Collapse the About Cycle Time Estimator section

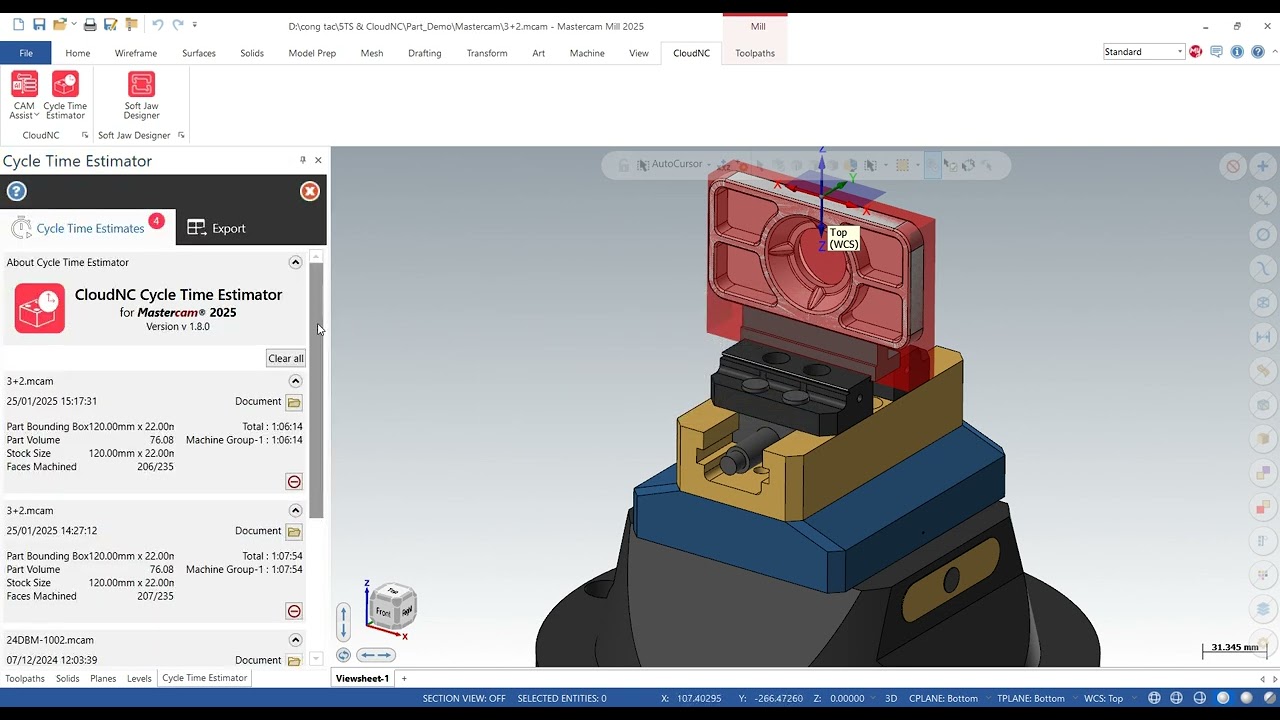[x=295, y=262]
